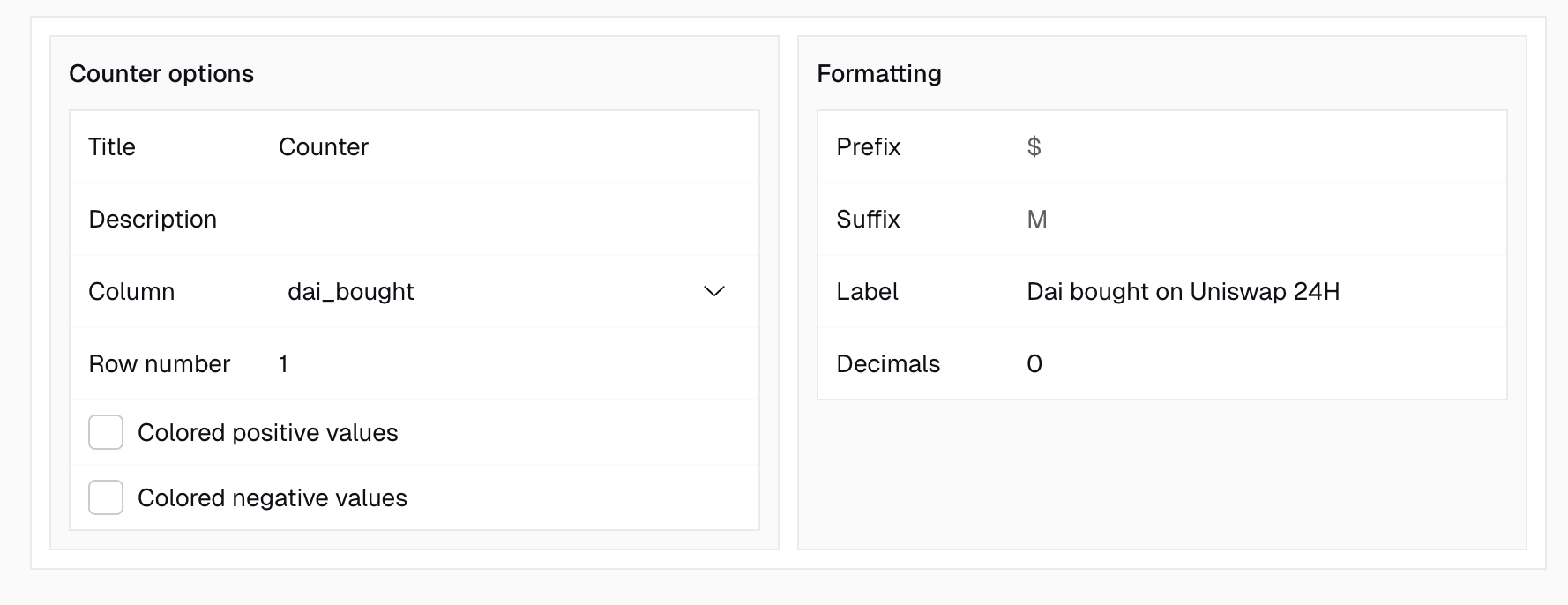
Task: Click the "Row number" field label
Action: 159,363
